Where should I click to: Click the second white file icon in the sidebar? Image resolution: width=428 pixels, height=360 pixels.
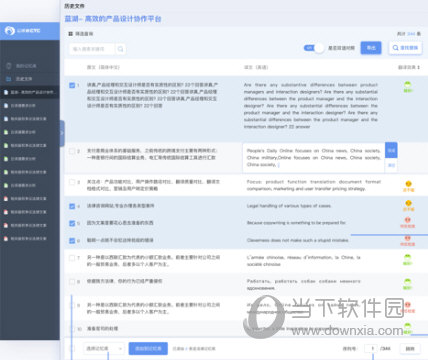6,105
